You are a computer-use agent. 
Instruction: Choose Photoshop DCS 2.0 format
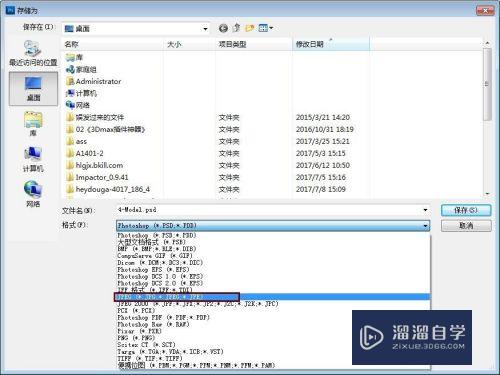click(x=273, y=283)
